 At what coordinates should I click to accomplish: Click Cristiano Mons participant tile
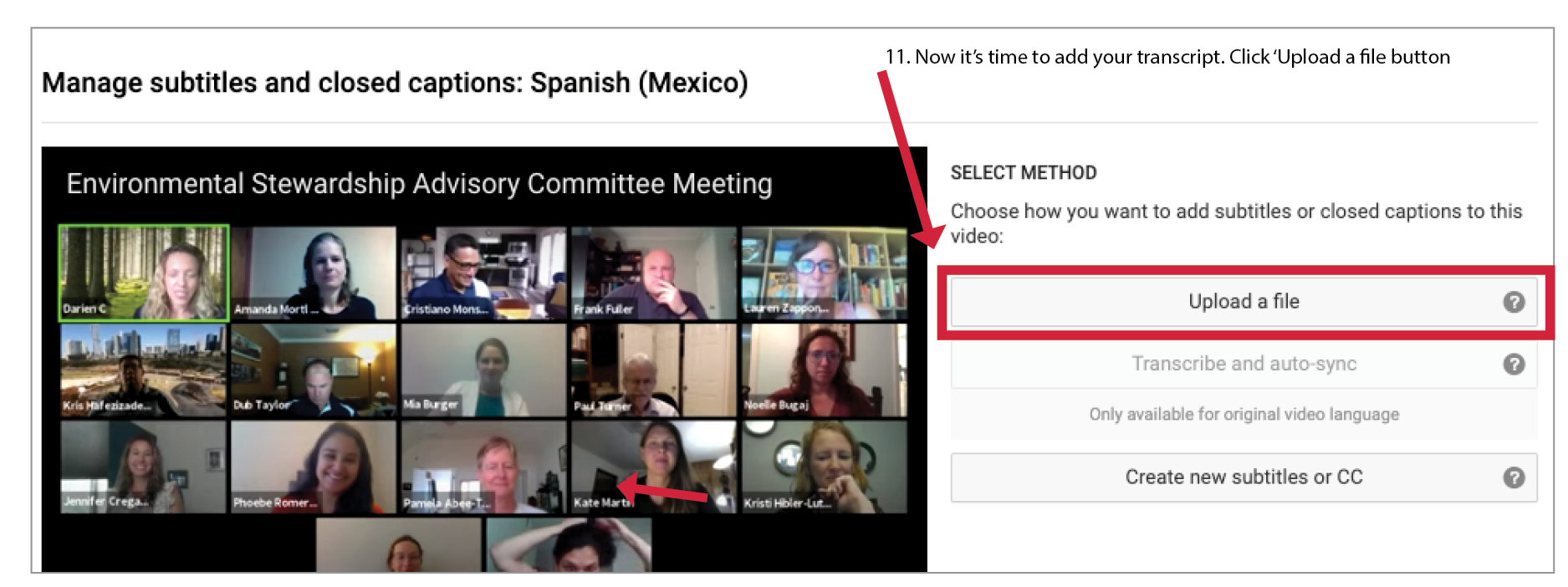pos(483,273)
